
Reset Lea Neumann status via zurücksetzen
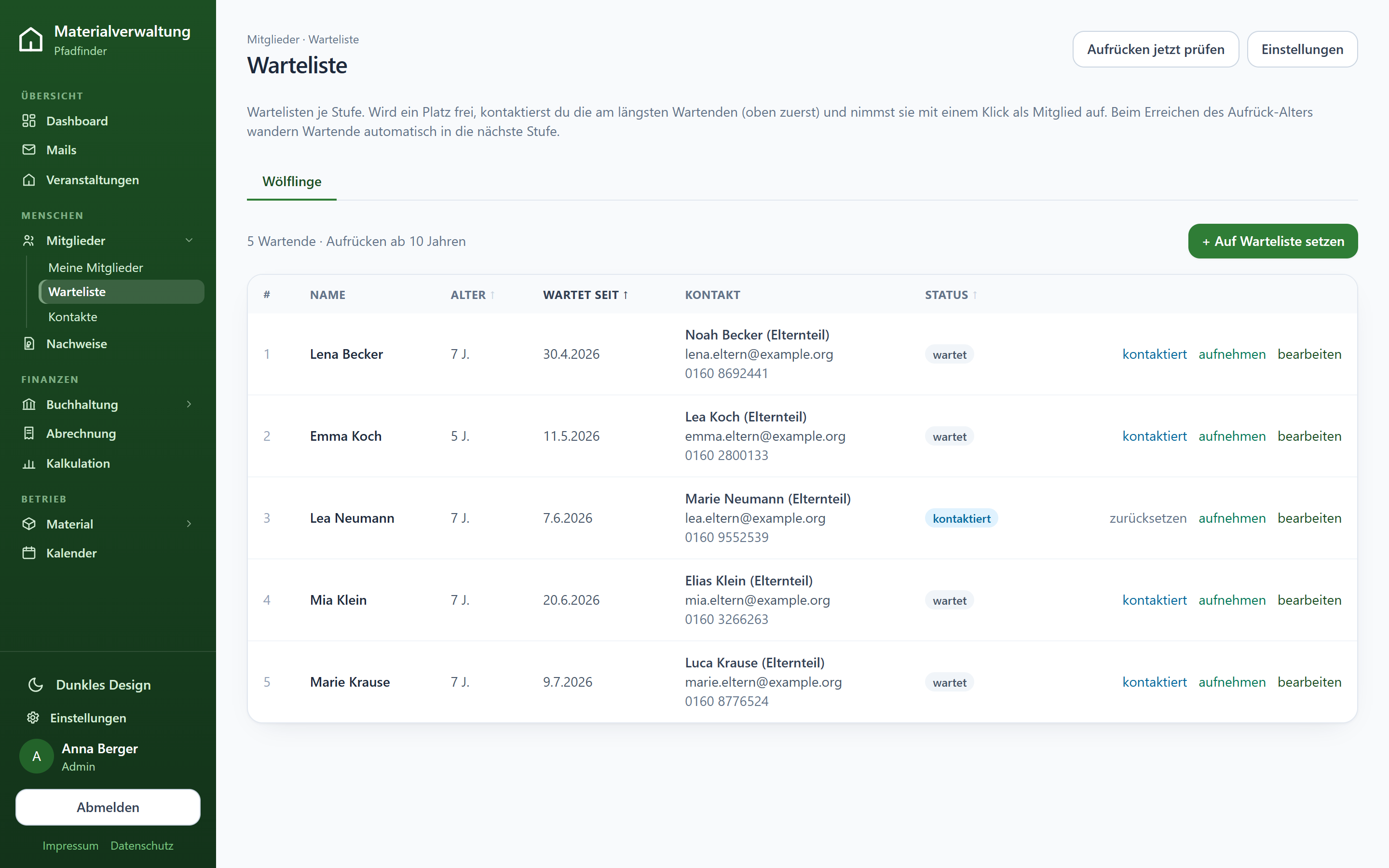(x=1147, y=518)
